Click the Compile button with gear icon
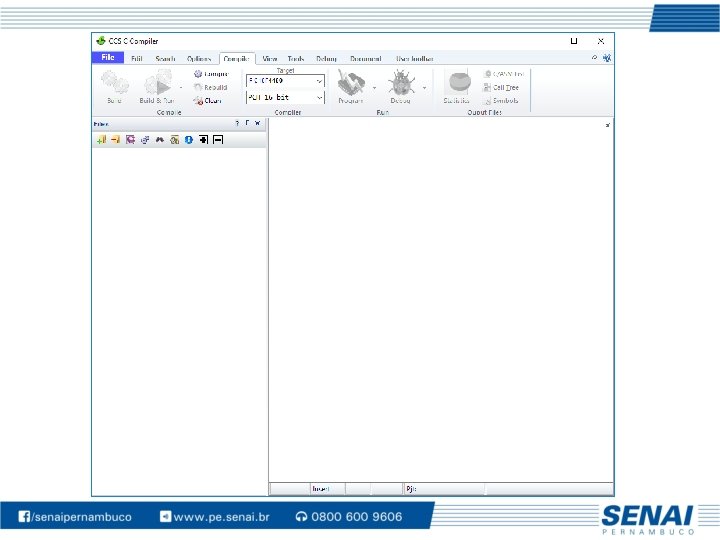 (211, 74)
